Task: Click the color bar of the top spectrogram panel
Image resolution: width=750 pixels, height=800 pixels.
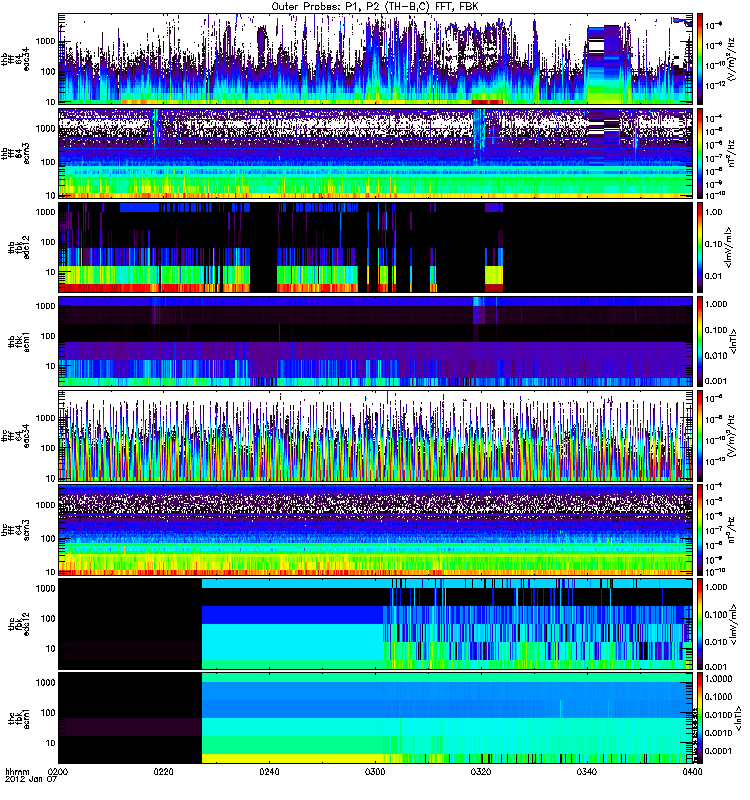Action: [702, 57]
